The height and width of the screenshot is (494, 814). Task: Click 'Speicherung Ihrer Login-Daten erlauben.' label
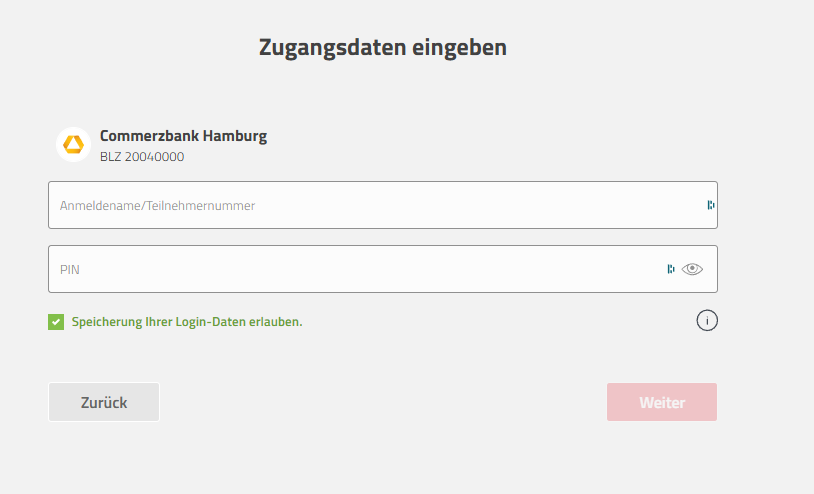[x=187, y=322]
